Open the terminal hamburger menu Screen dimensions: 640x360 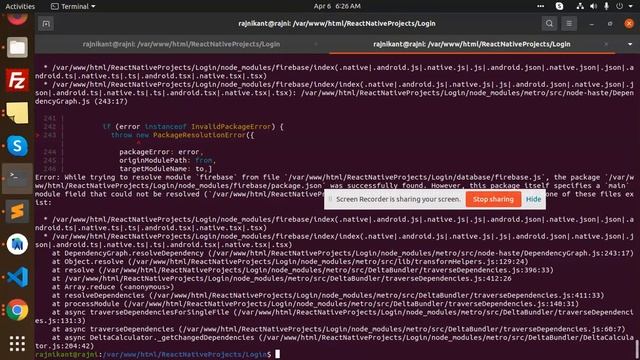[x=569, y=24]
